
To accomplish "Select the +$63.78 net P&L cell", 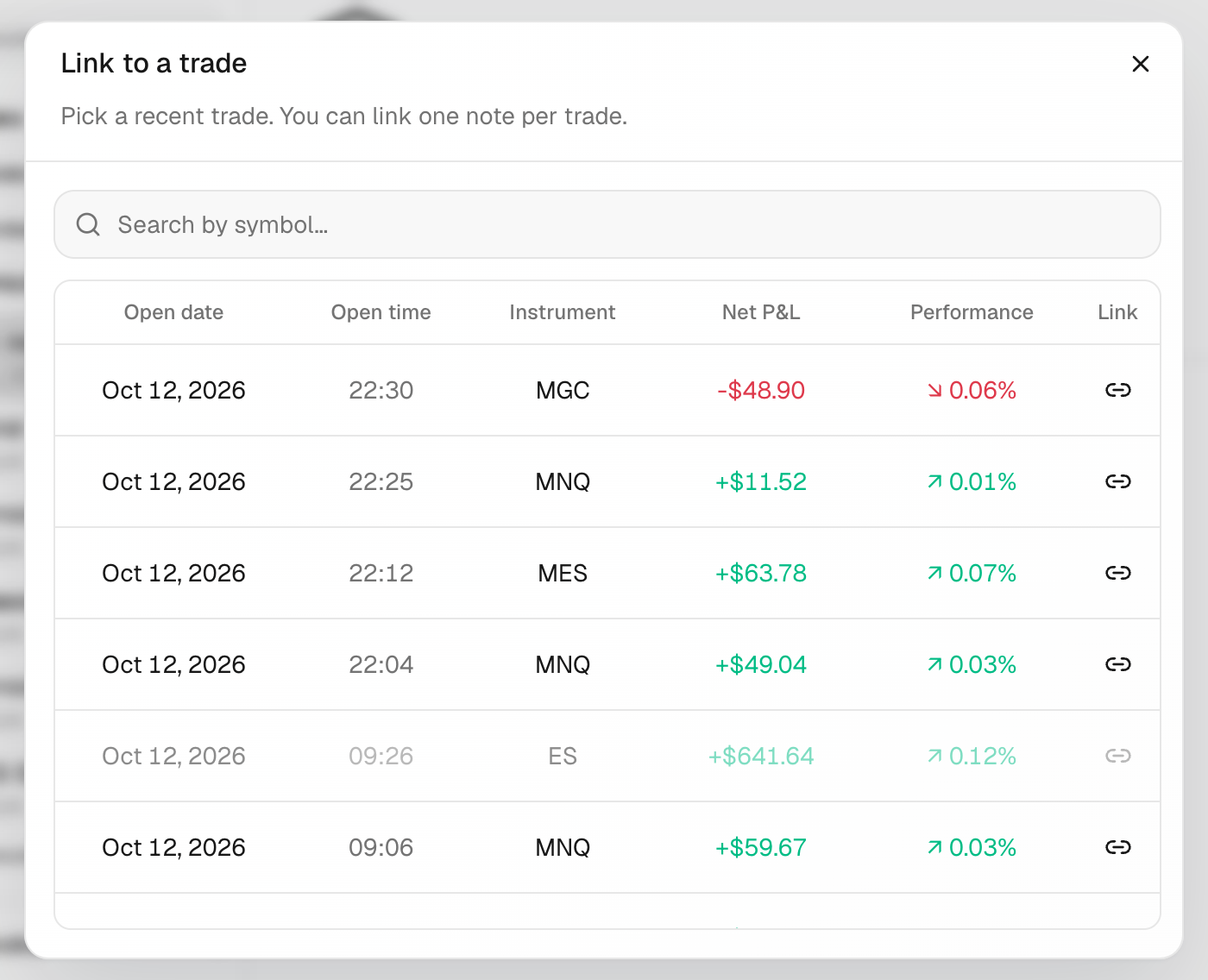I will click(x=761, y=573).
